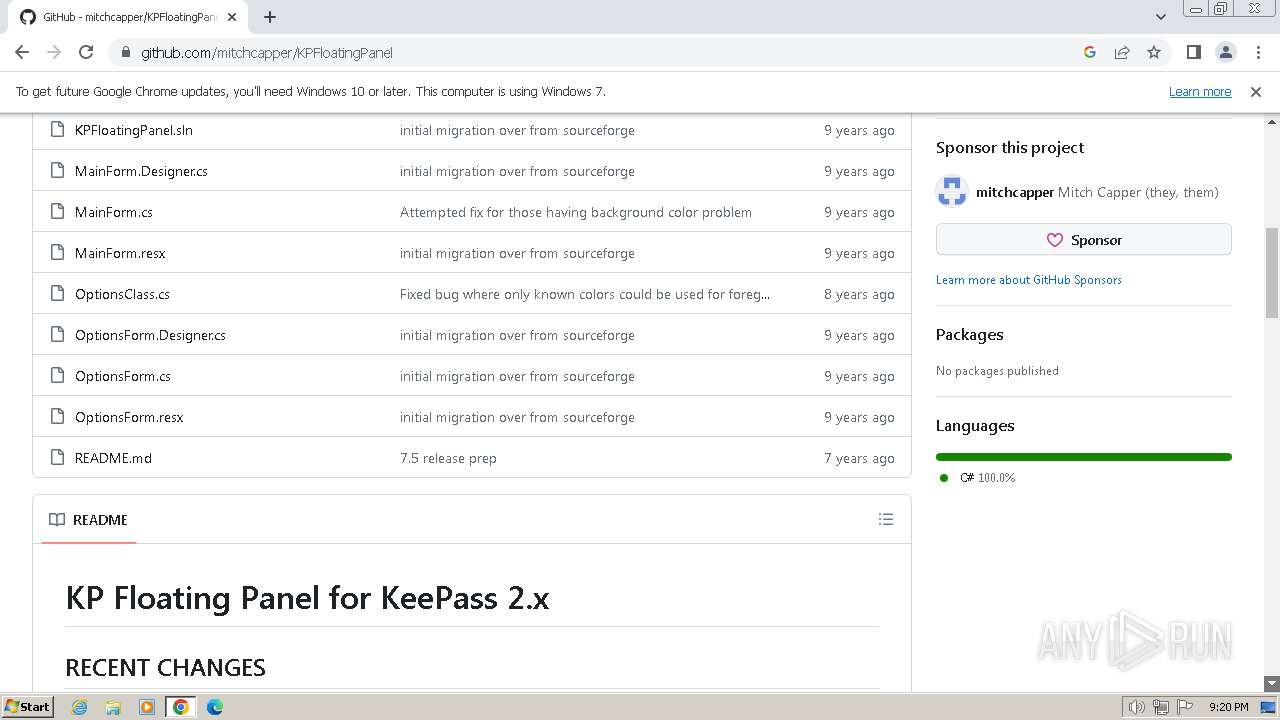Open the OptionsForm.Designer.cs file
Screen dimensions: 1280x720
point(150,335)
